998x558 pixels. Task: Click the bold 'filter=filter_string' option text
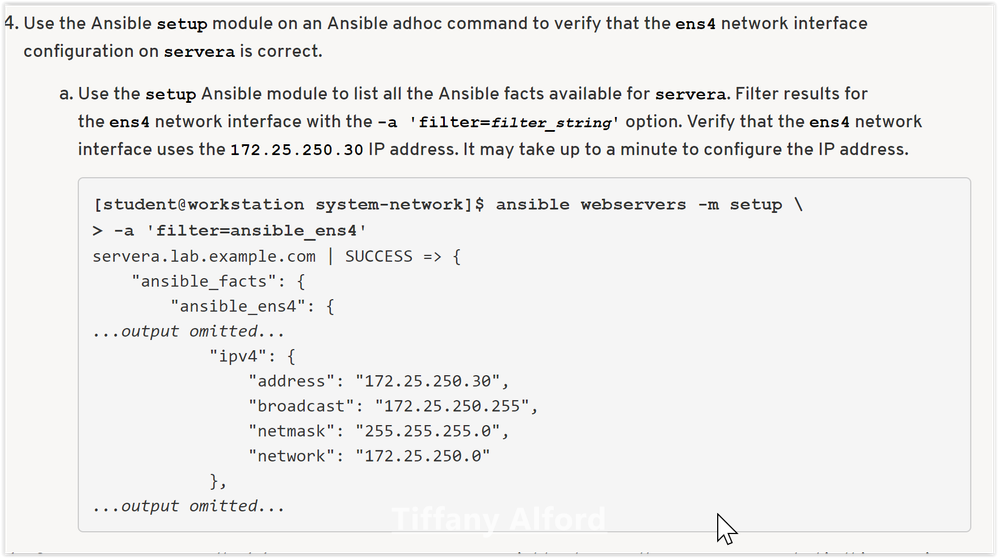coord(516,122)
